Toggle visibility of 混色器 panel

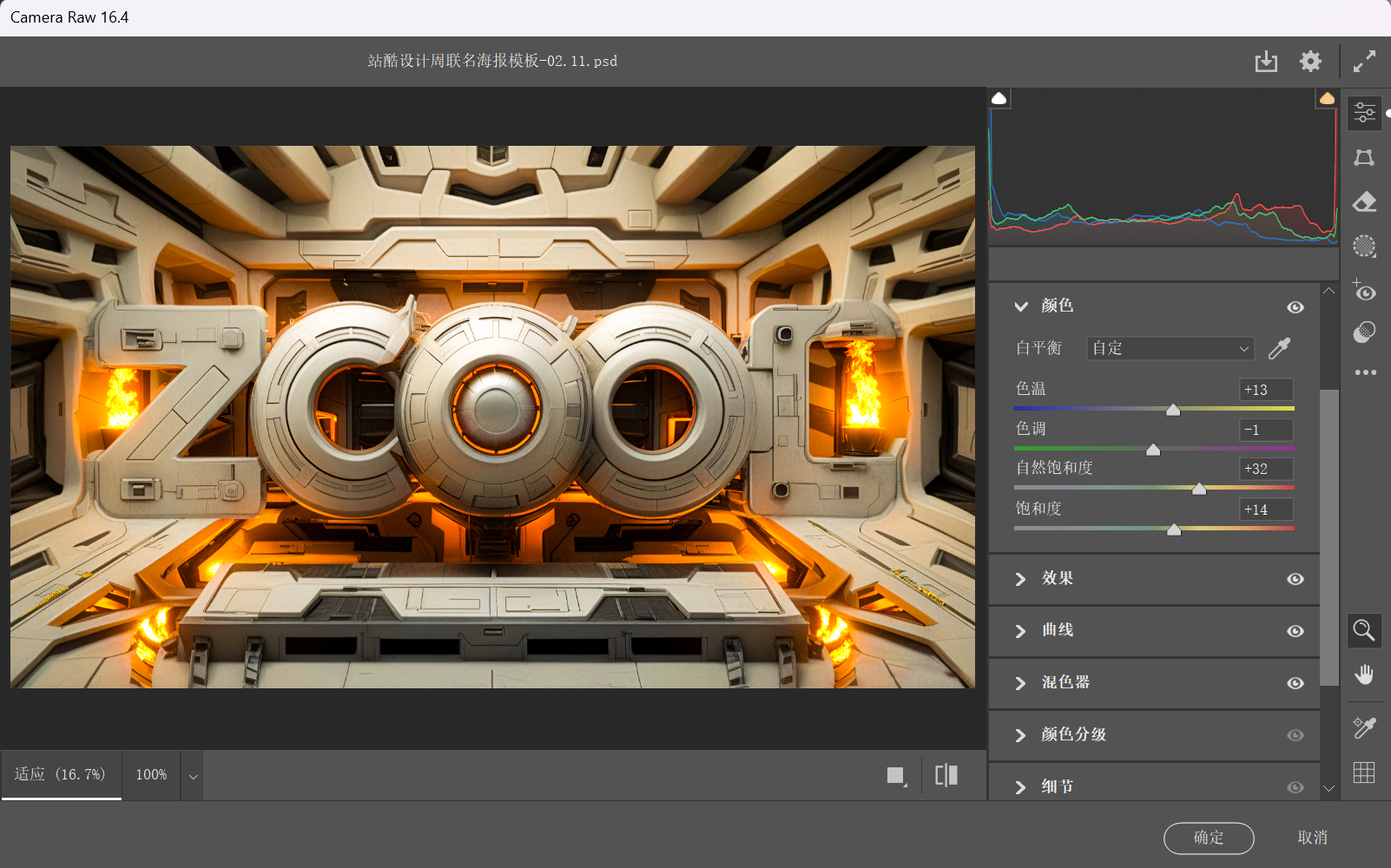click(1295, 683)
